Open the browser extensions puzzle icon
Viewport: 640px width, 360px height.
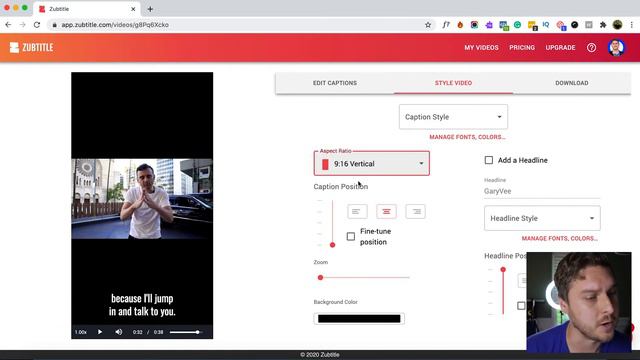603,25
